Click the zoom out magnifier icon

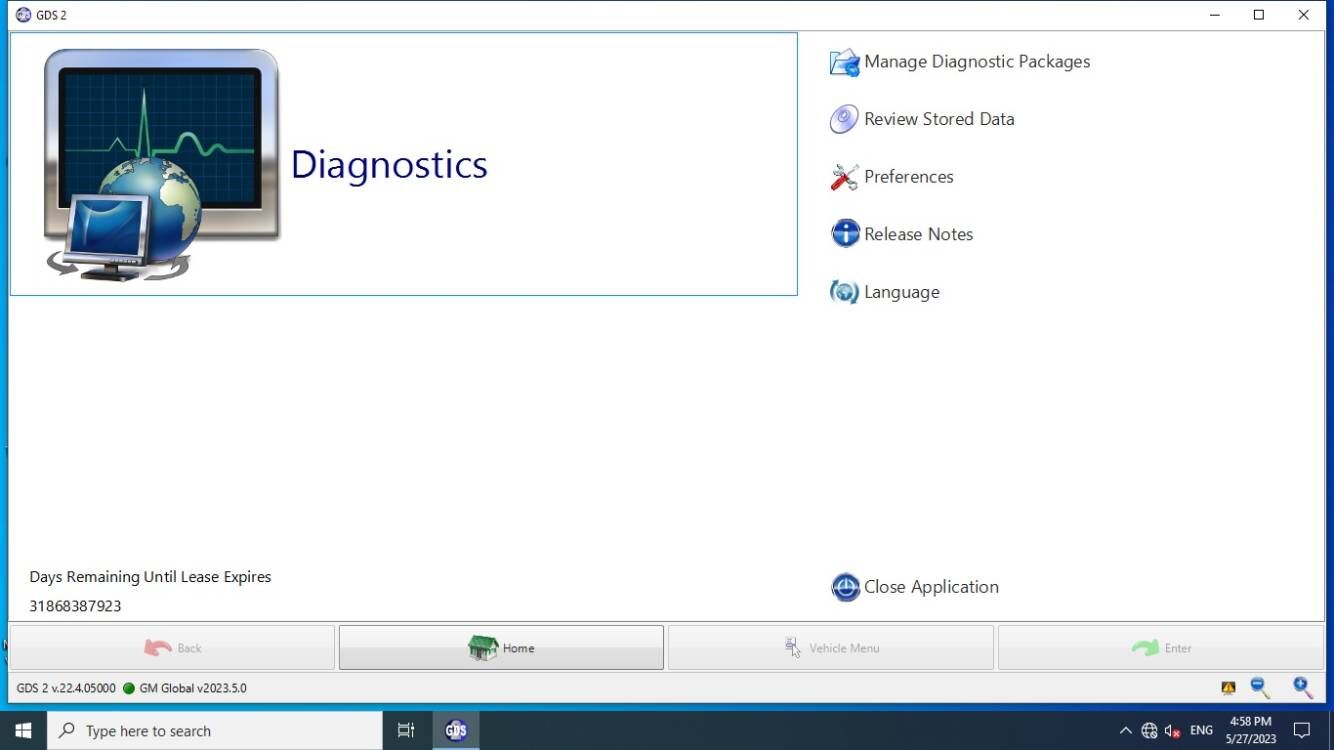[1260, 687]
